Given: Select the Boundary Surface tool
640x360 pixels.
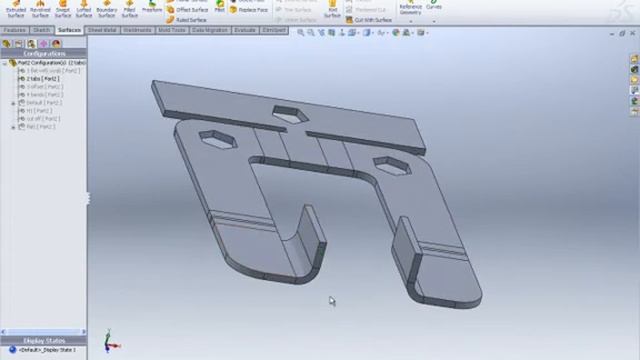Looking at the screenshot, I should [107, 9].
